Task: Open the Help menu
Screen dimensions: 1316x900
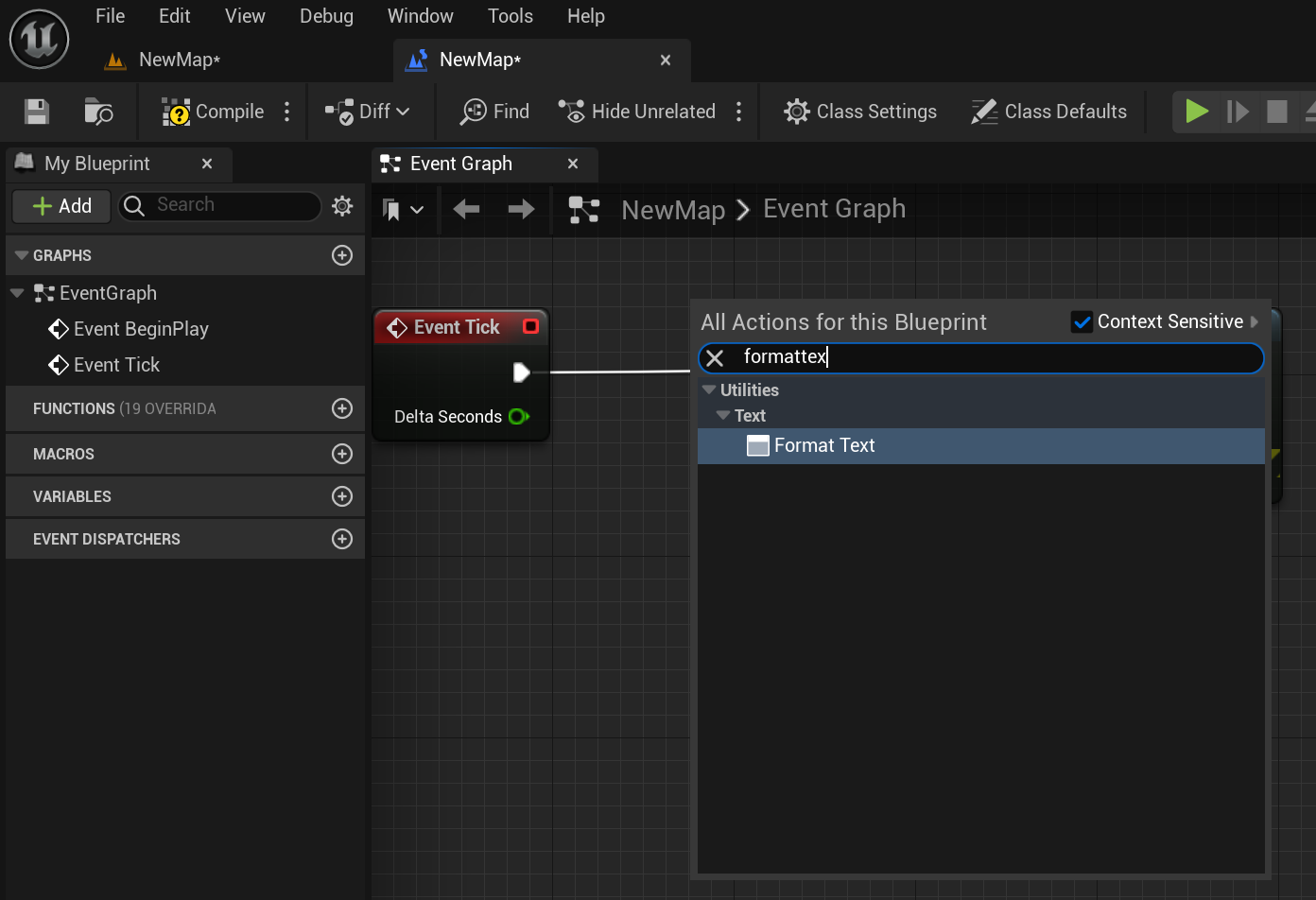Action: point(586,16)
